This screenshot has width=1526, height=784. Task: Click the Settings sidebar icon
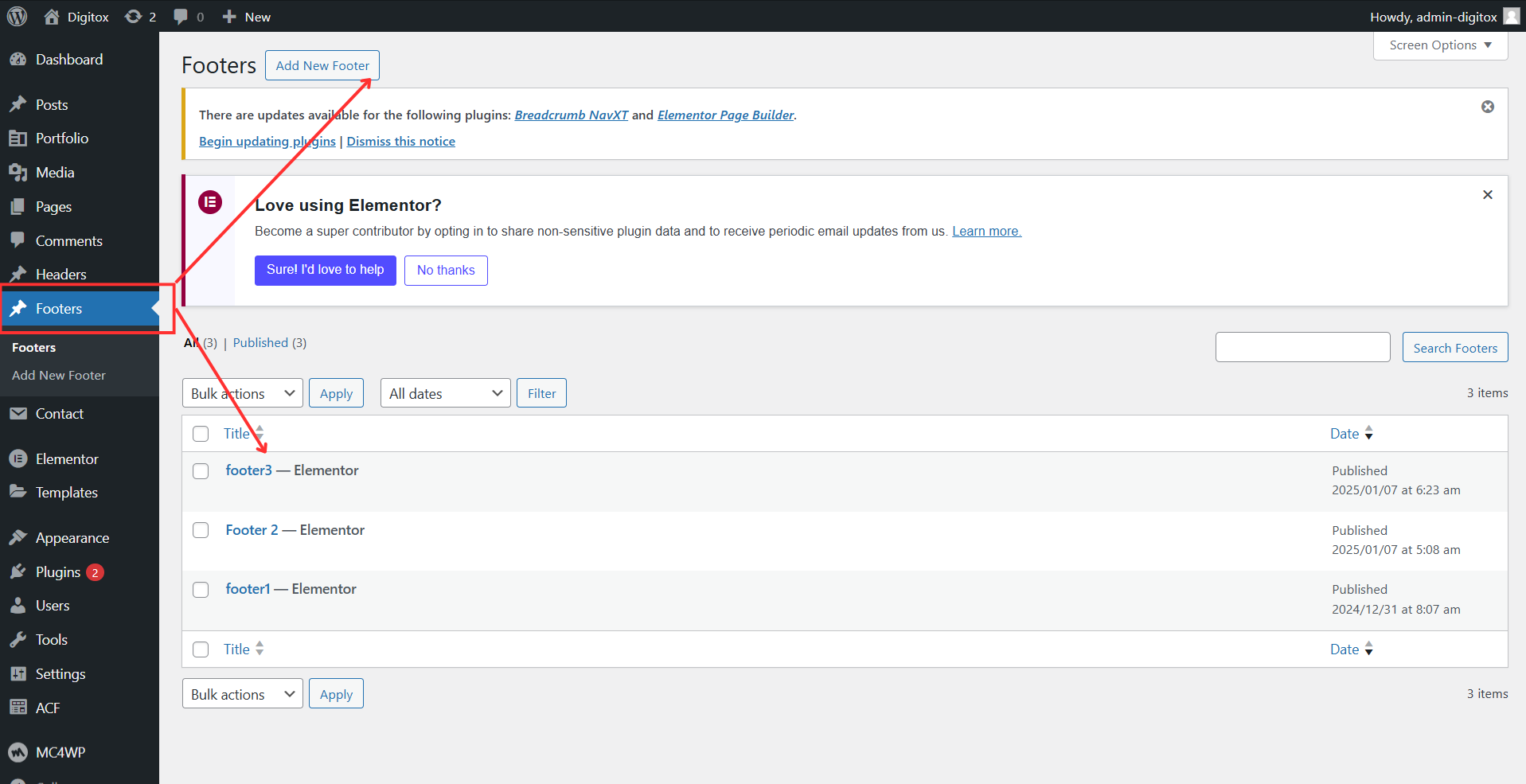click(x=18, y=674)
